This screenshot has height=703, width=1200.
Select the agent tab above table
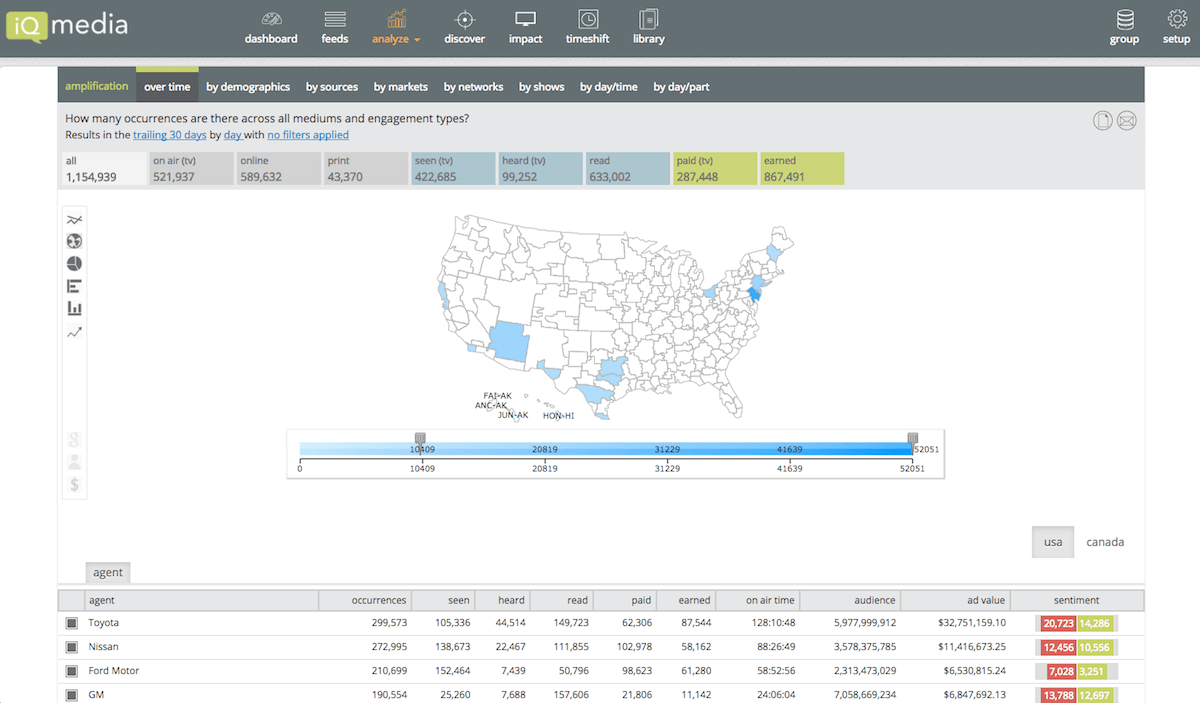[x=108, y=572]
